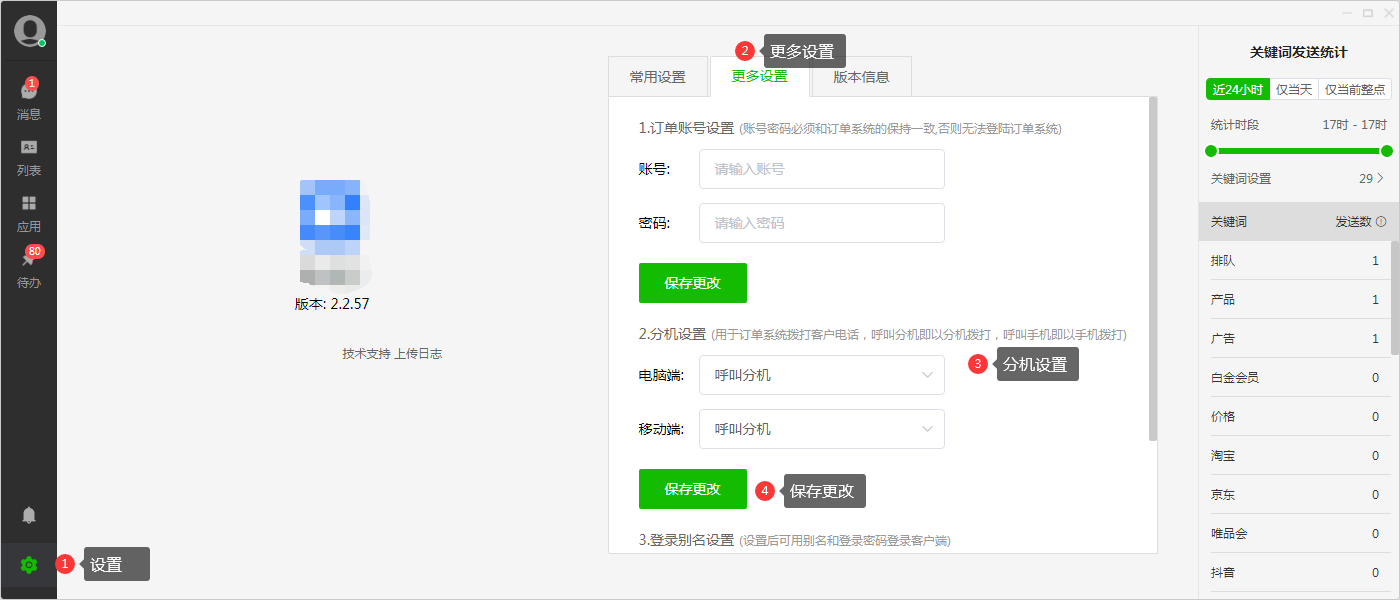The image size is (1400, 600).
Task: Click the 统计时段 slider right handle
Action: [x=1386, y=151]
